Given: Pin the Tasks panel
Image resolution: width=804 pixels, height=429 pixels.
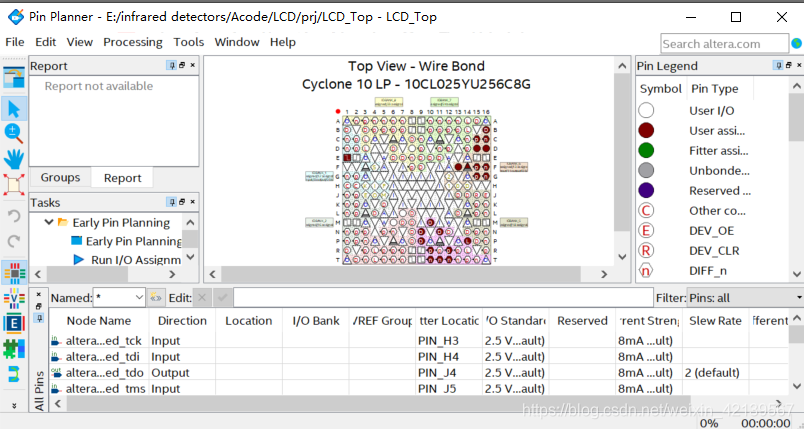Looking at the screenshot, I should (x=172, y=202).
